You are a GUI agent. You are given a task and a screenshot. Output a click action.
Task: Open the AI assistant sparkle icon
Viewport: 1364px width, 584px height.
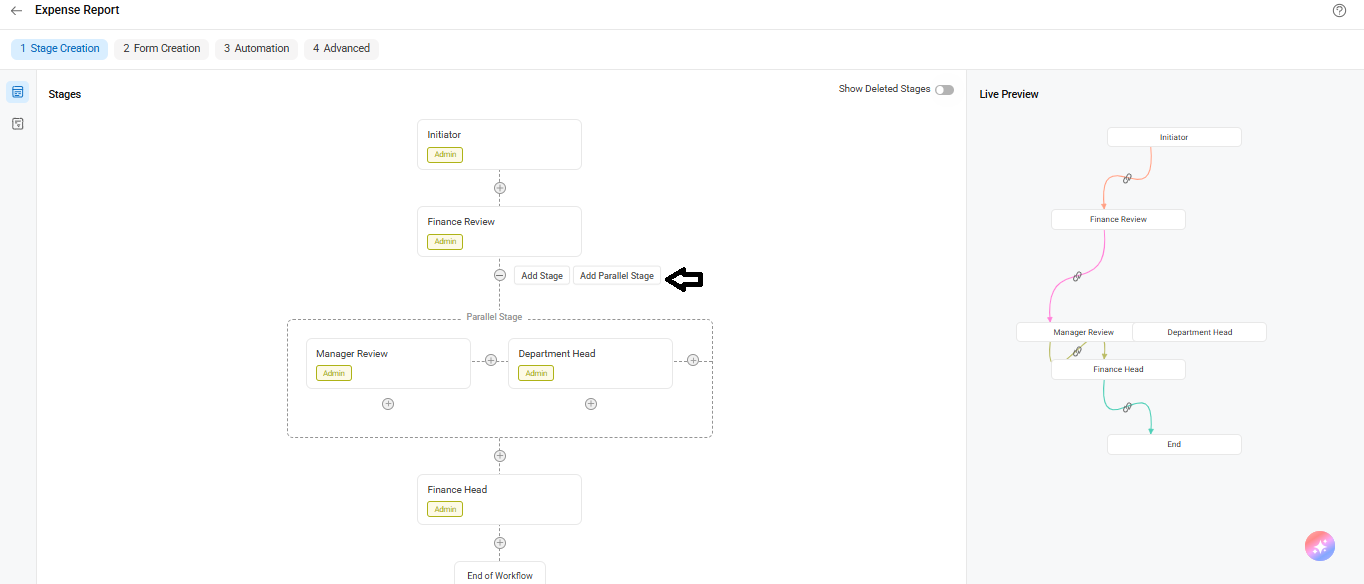(1320, 546)
